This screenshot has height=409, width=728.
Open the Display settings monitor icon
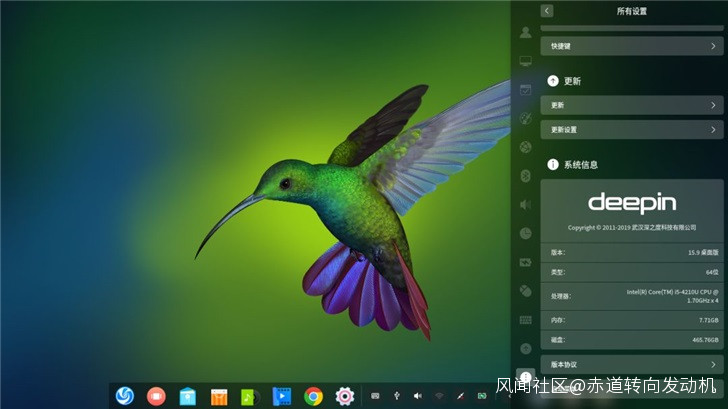point(526,61)
